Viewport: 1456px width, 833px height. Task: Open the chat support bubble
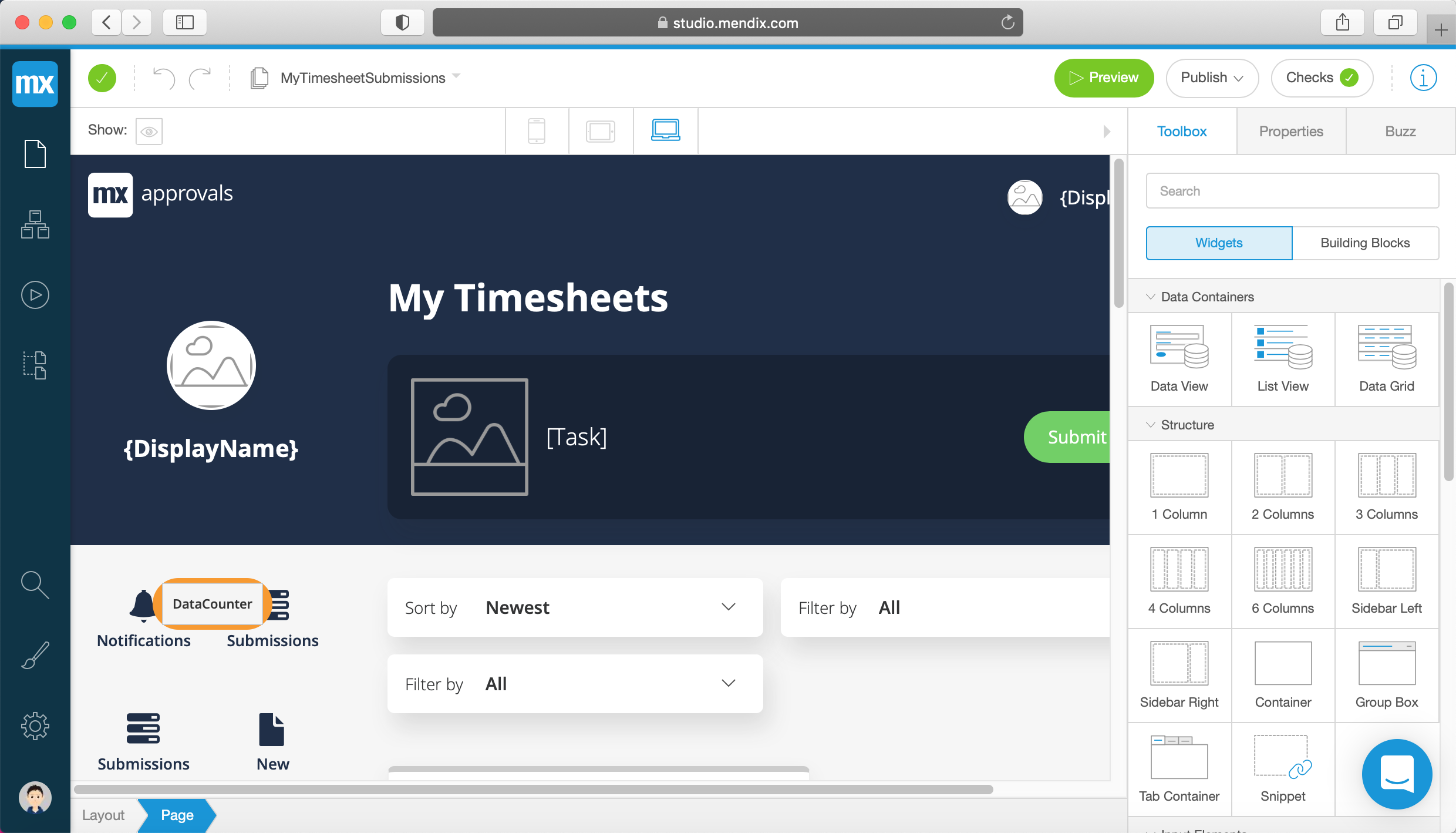click(x=1397, y=774)
